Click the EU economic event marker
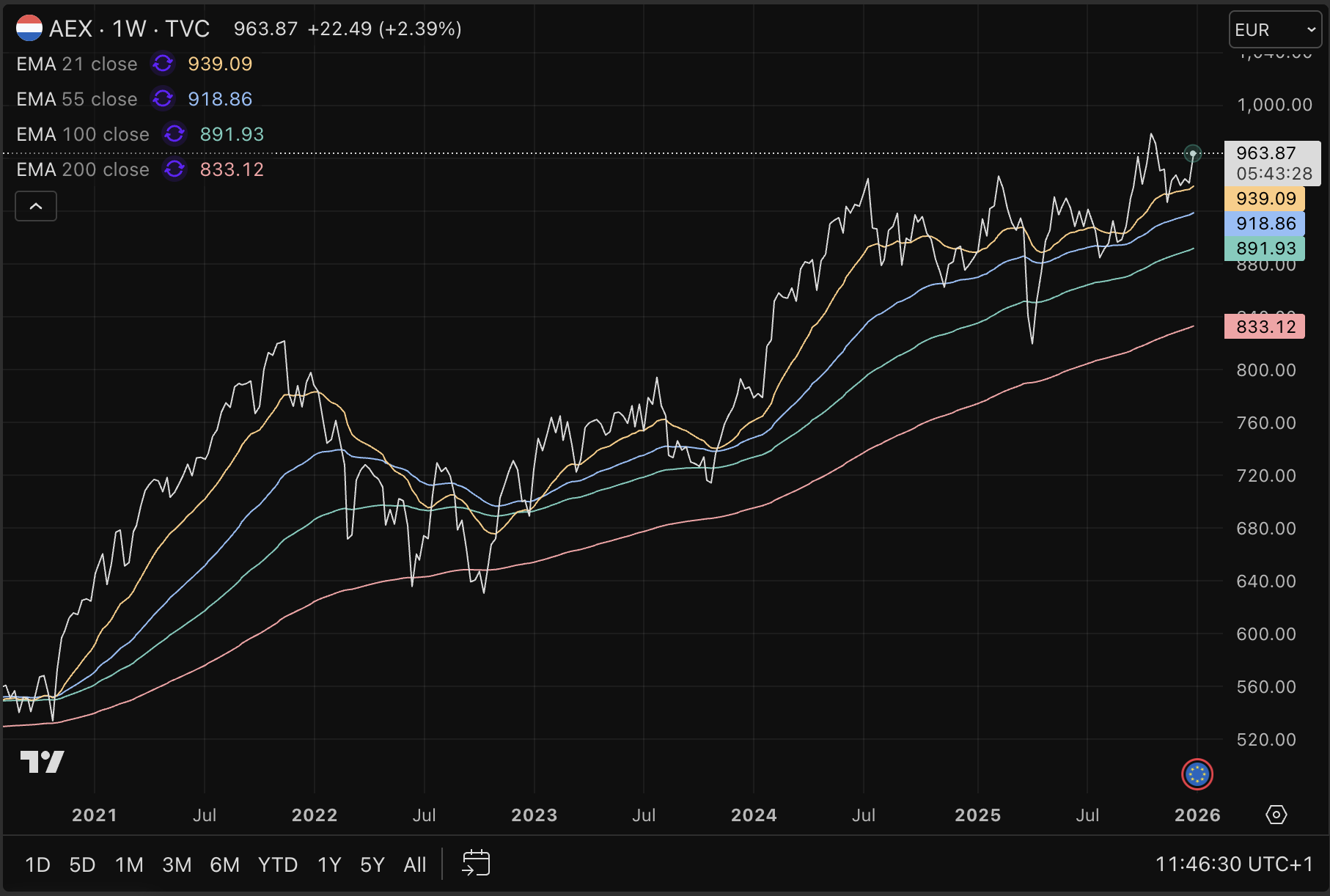1330x896 pixels. 1197,774
